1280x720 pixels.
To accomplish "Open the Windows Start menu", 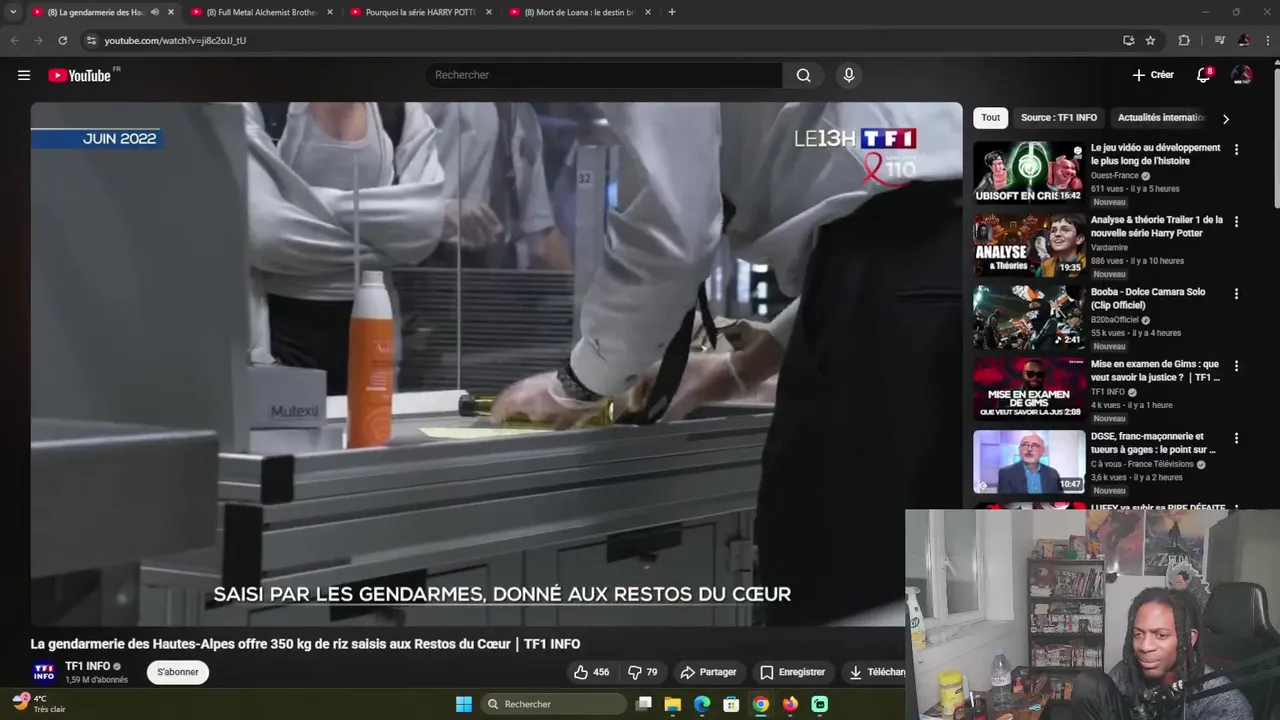I will coord(464,704).
